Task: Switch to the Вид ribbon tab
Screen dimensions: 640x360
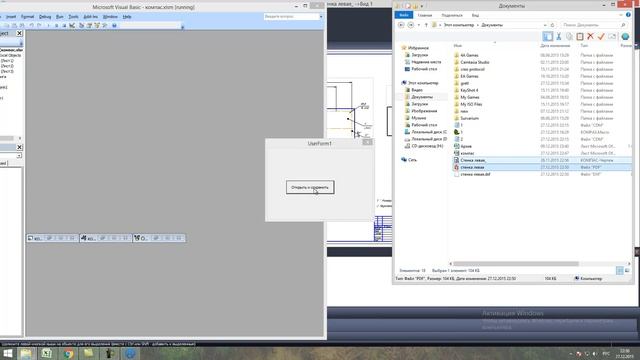Action: coord(476,15)
